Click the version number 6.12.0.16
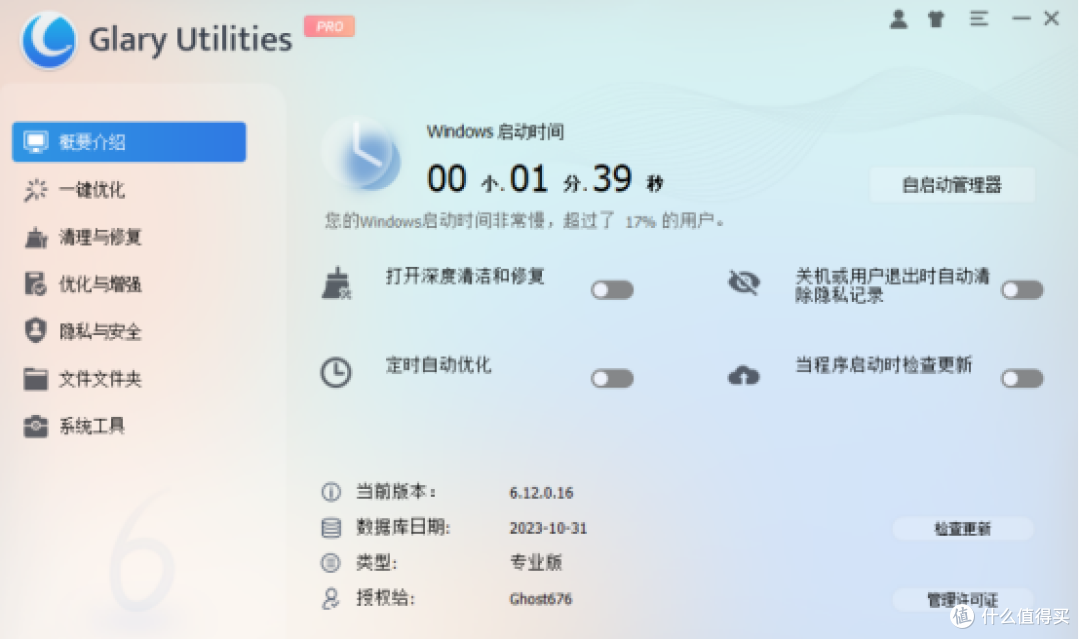This screenshot has height=639, width=1080. point(541,493)
